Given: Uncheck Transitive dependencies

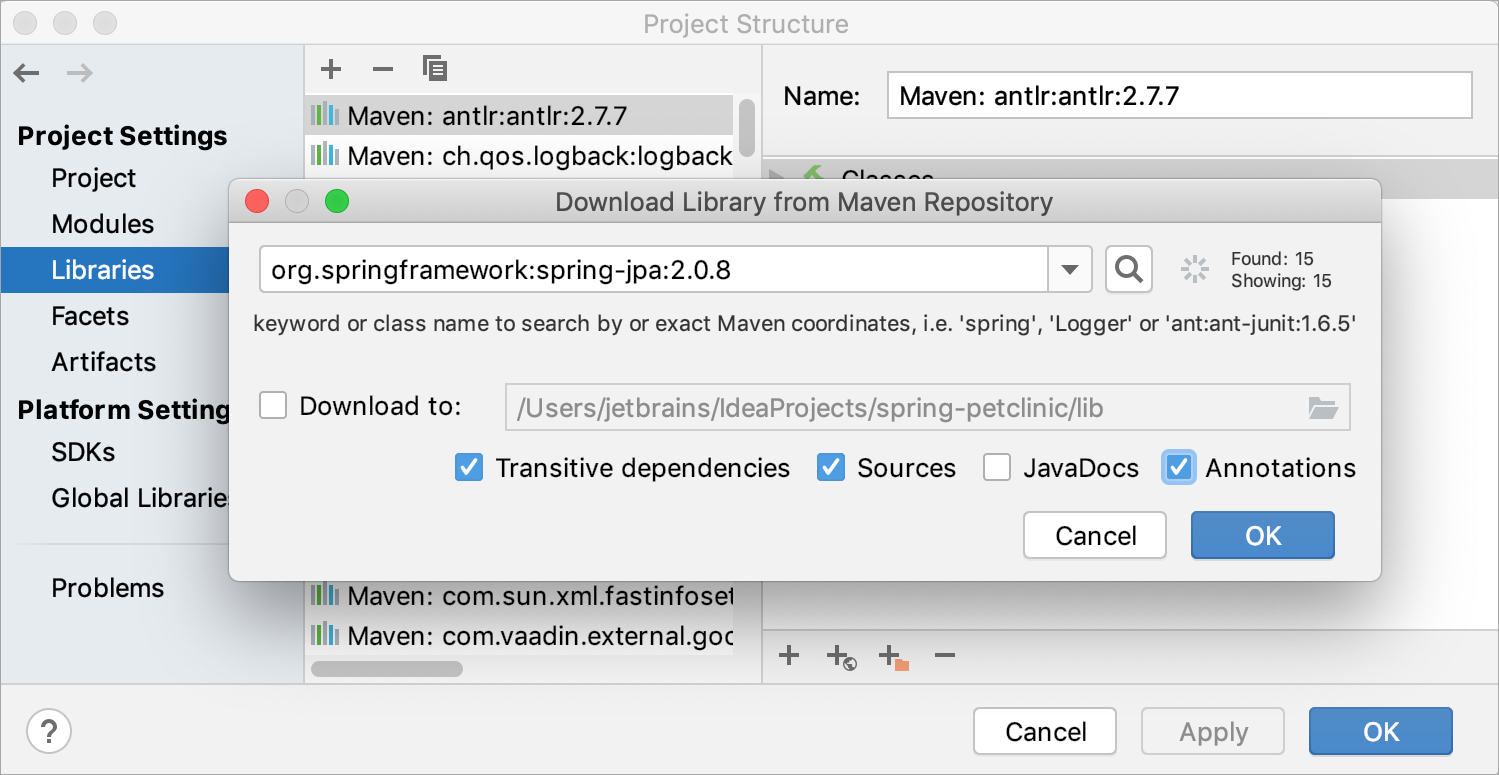Looking at the screenshot, I should (x=469, y=468).
